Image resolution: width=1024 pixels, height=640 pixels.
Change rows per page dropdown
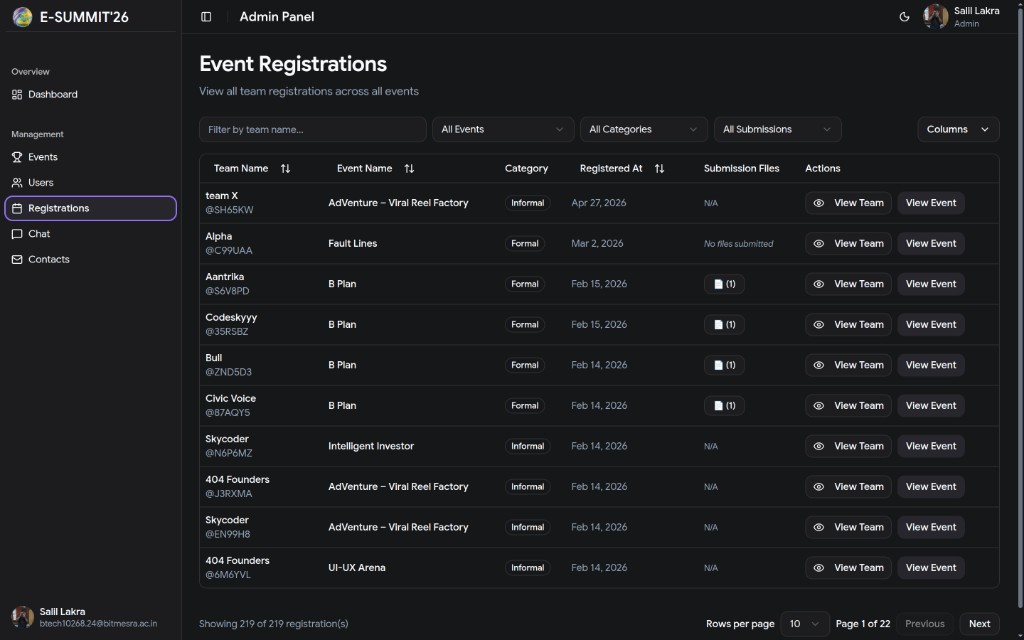click(805, 624)
